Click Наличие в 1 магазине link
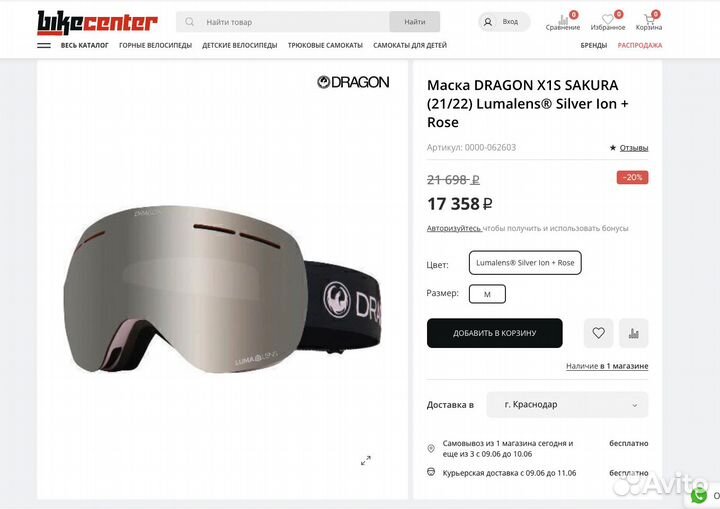The width and height of the screenshot is (720, 509). tap(607, 366)
